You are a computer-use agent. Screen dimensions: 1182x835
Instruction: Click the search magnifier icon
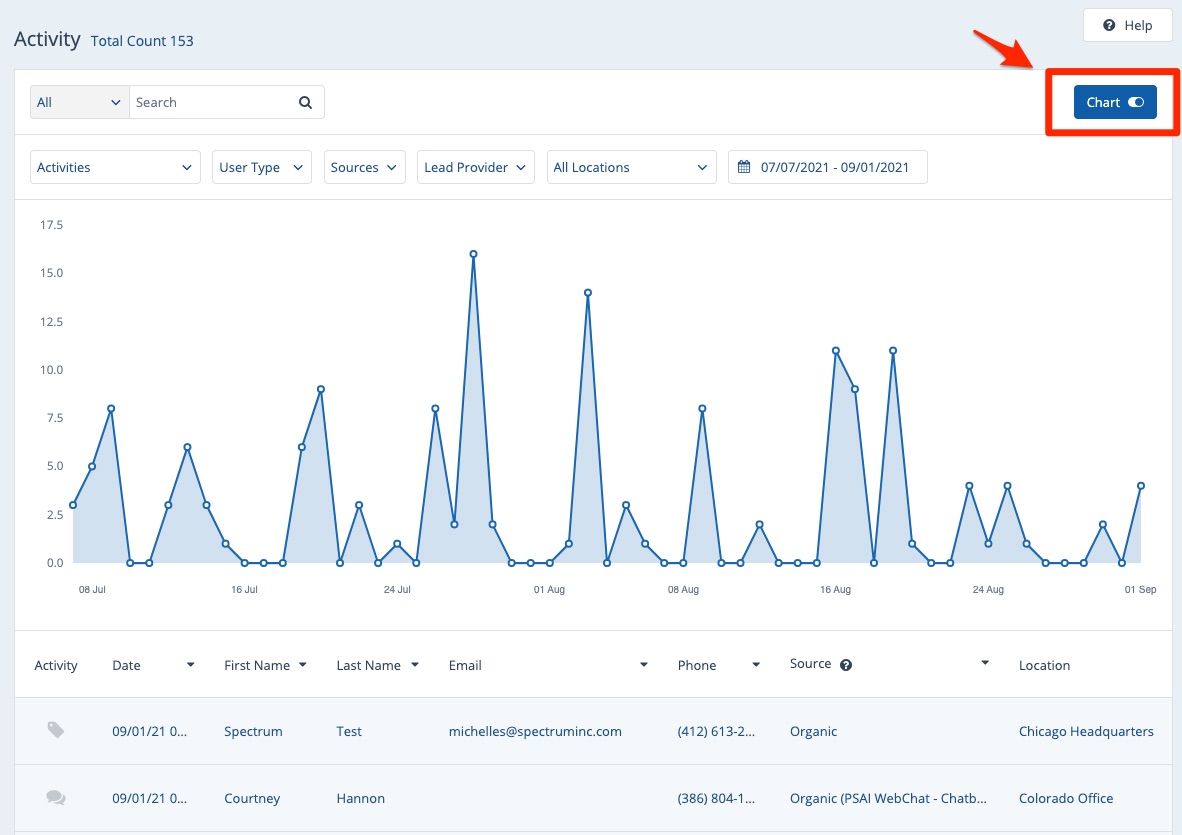(x=306, y=102)
